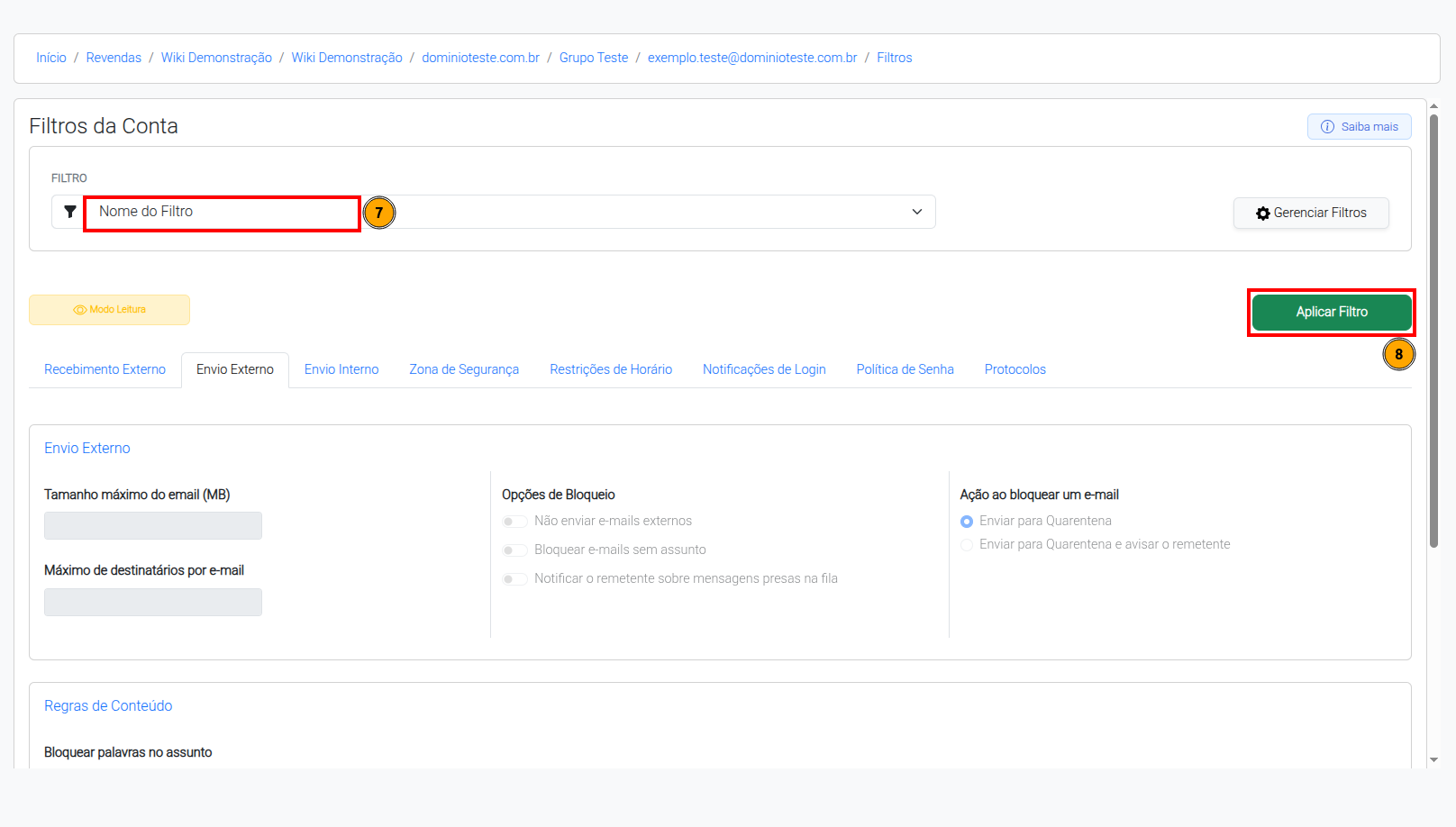Screen dimensions: 1456x827
Task: Click the Regras de Conteúdo heading
Action: point(108,706)
